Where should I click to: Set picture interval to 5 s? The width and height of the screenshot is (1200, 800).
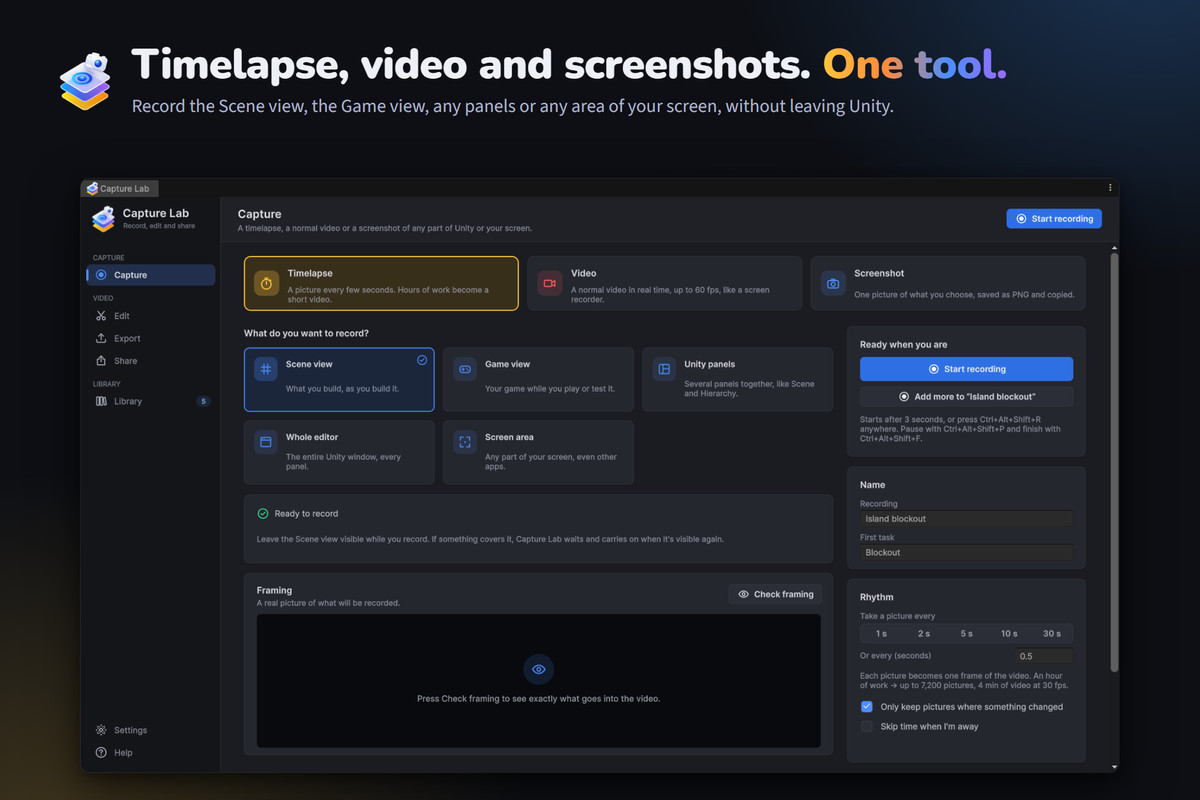click(967, 633)
